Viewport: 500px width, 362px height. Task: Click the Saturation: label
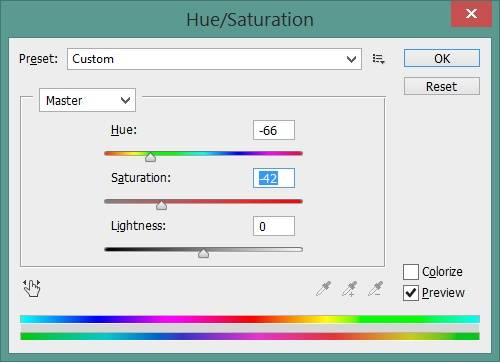pyautogui.click(x=141, y=178)
